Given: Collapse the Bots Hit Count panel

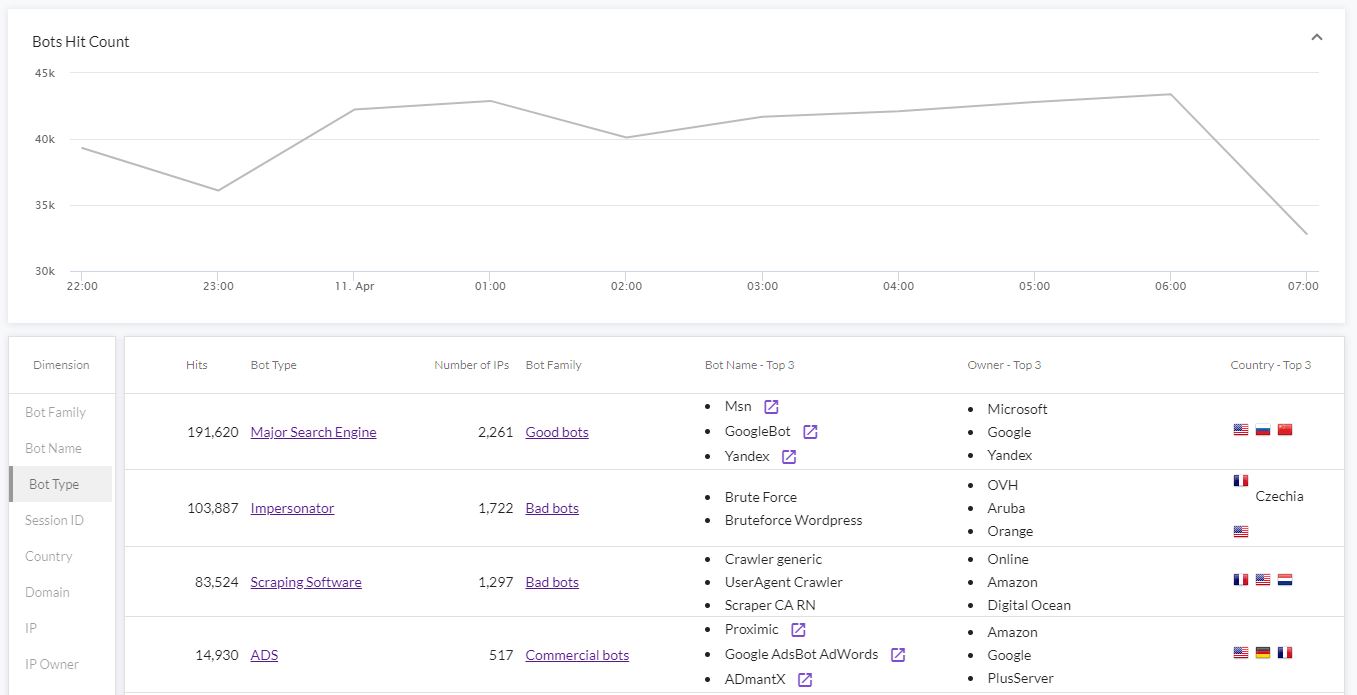Looking at the screenshot, I should click(x=1316, y=36).
